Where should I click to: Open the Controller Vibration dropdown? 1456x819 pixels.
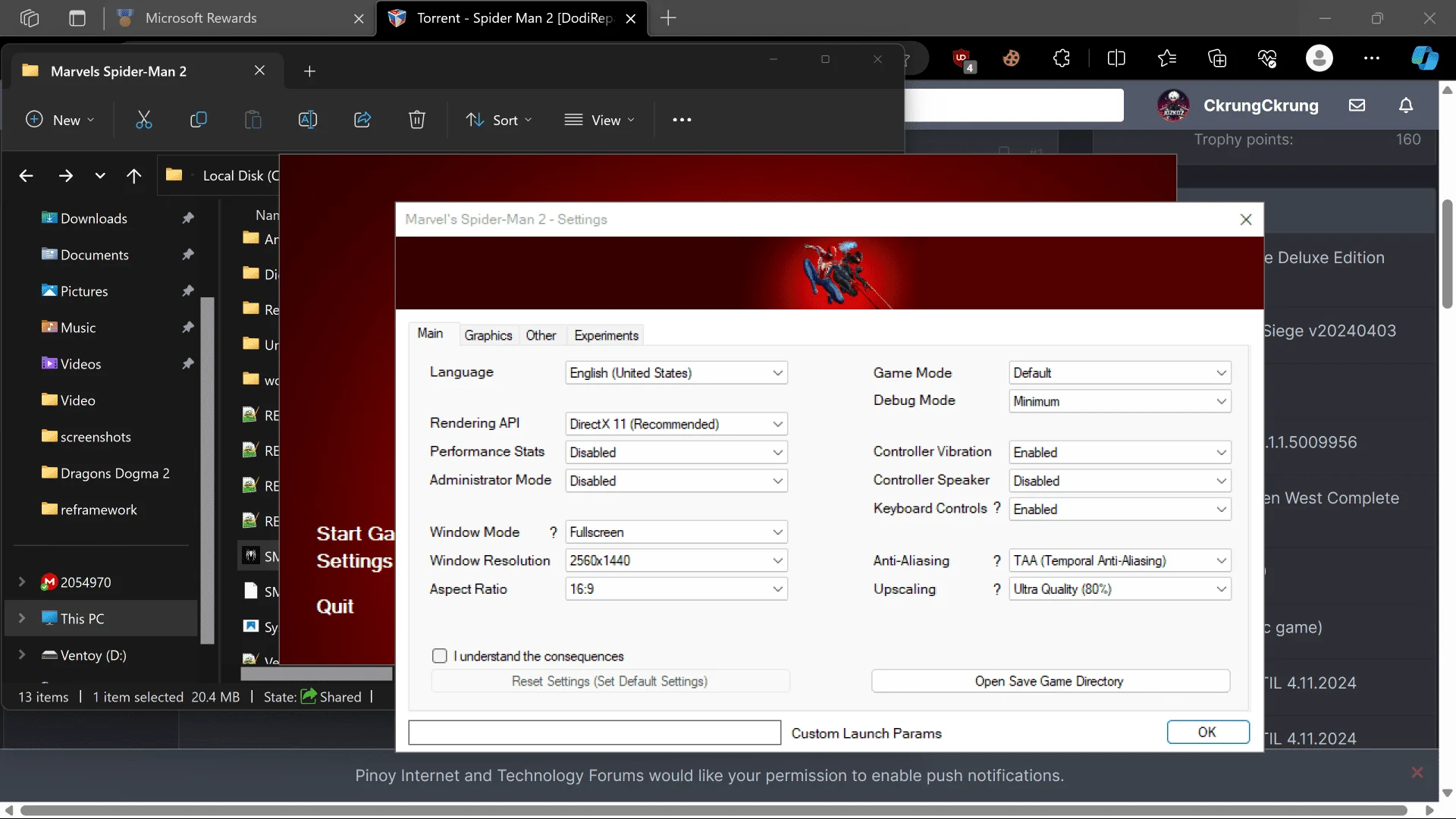[x=1120, y=453]
